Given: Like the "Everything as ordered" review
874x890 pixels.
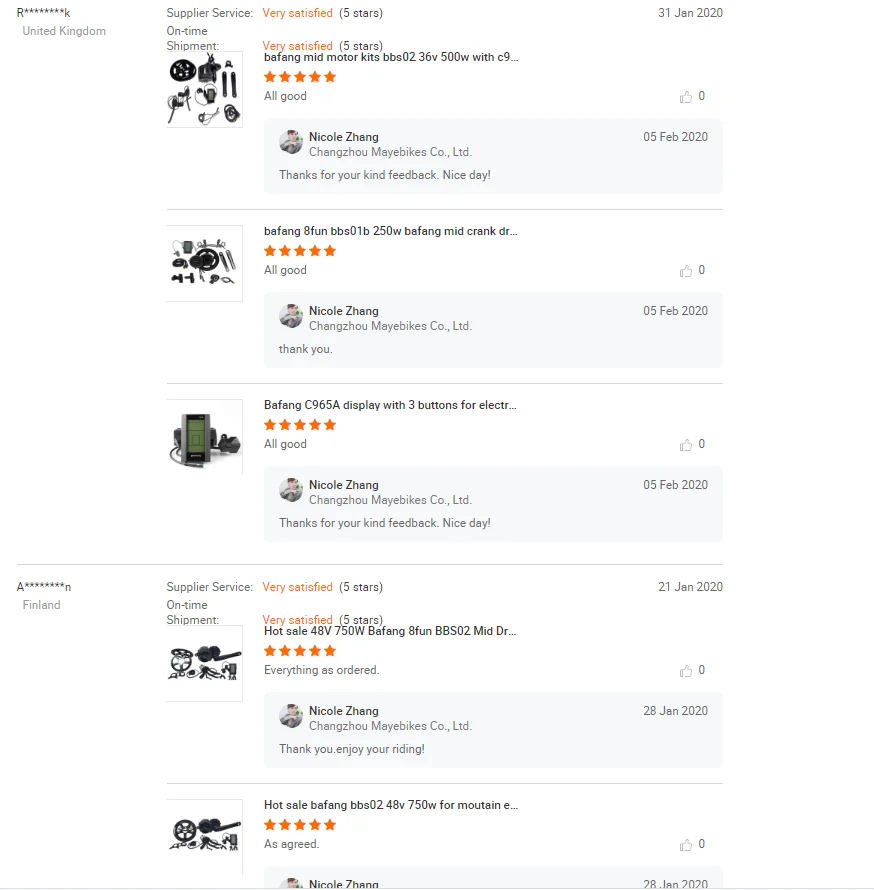Looking at the screenshot, I should click(686, 671).
